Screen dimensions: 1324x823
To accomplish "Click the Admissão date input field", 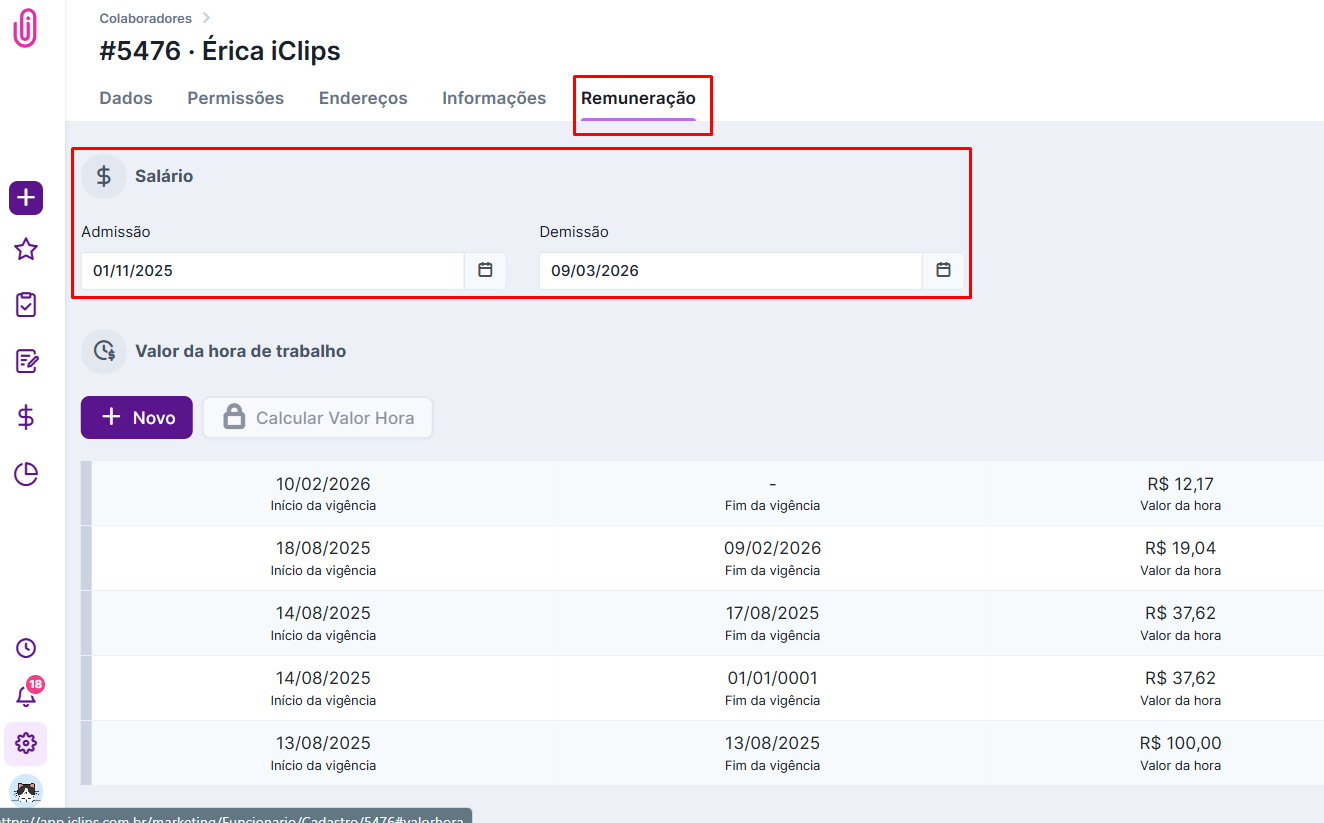I will point(272,270).
